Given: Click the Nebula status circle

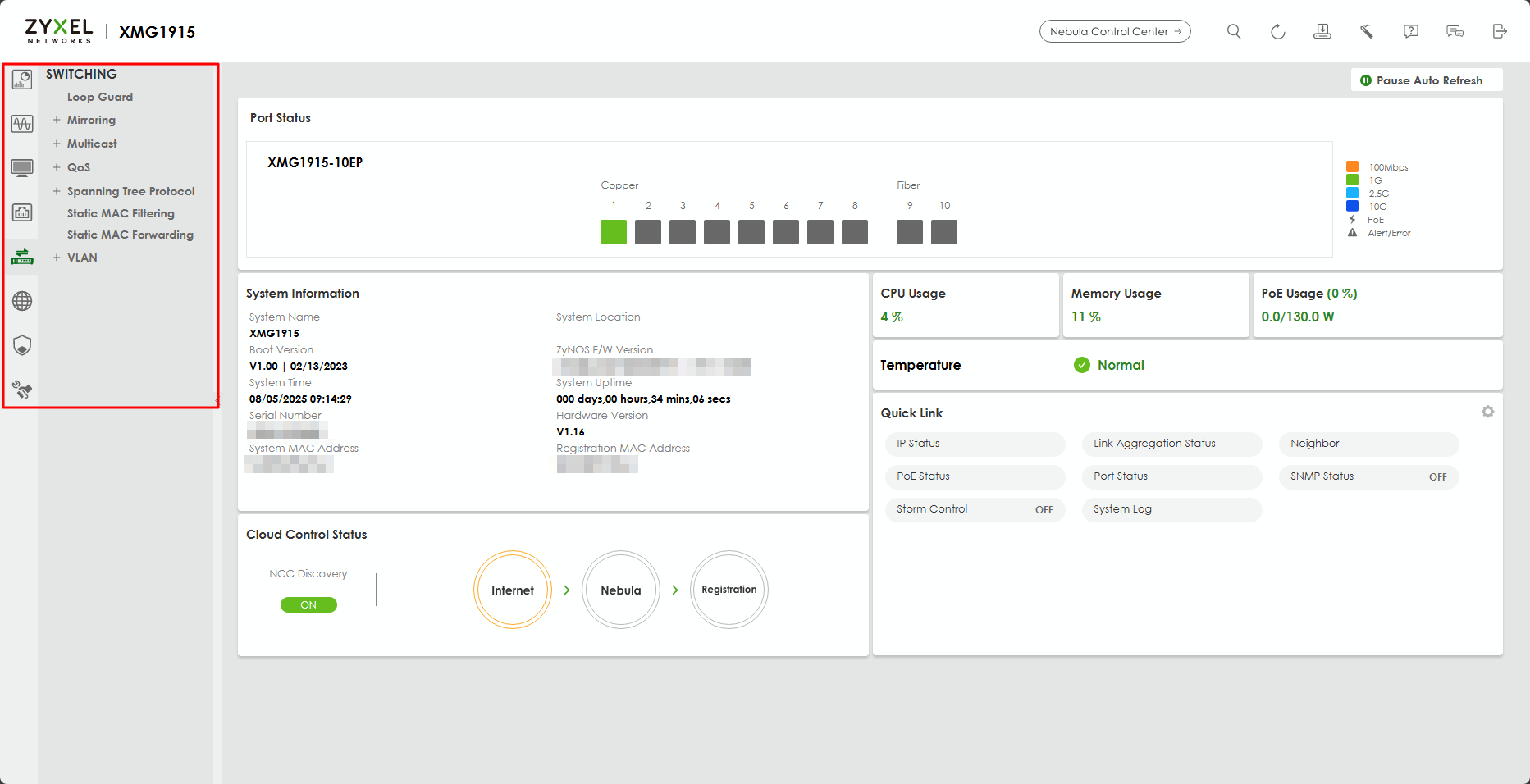Looking at the screenshot, I should pos(621,590).
